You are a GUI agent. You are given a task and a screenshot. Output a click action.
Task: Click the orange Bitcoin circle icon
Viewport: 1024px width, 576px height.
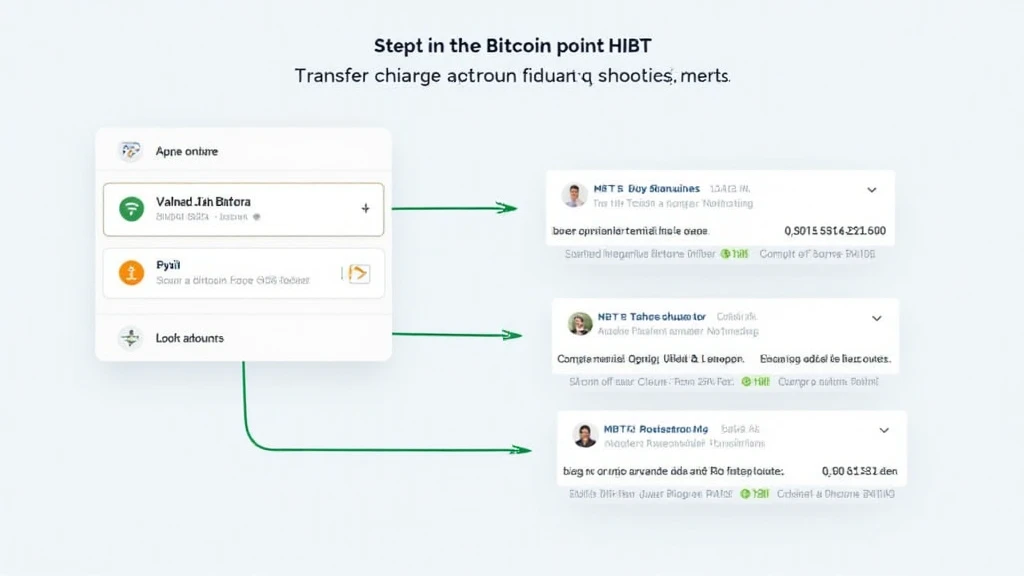coord(131,272)
